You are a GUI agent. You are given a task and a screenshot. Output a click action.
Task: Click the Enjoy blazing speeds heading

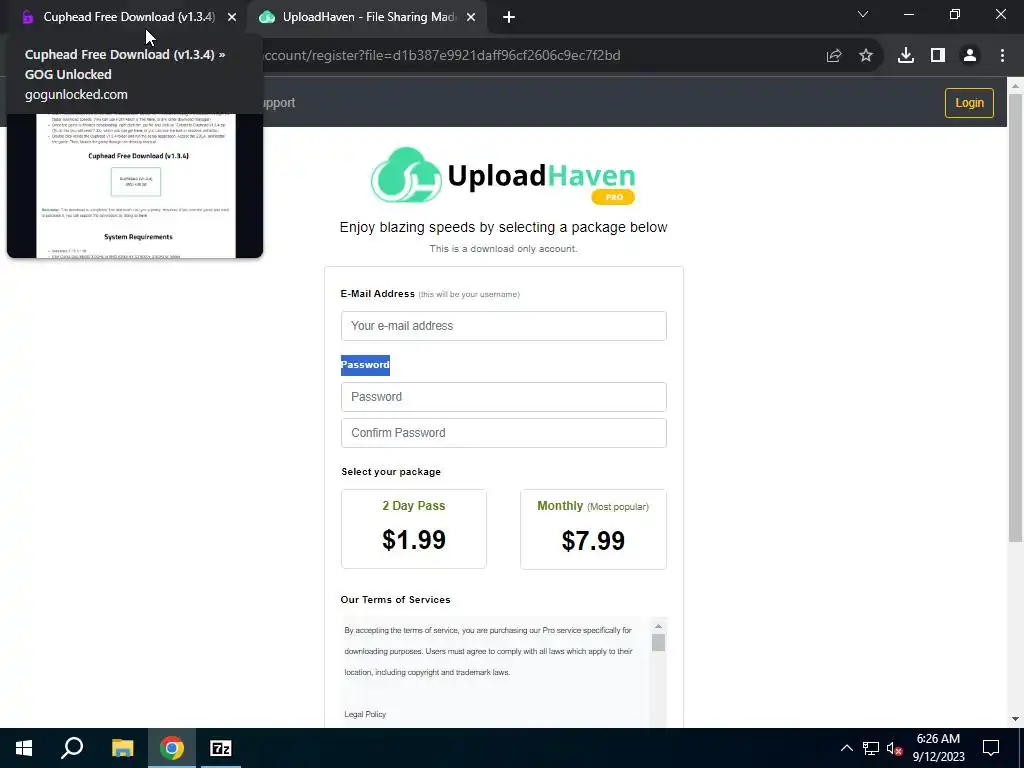point(504,227)
